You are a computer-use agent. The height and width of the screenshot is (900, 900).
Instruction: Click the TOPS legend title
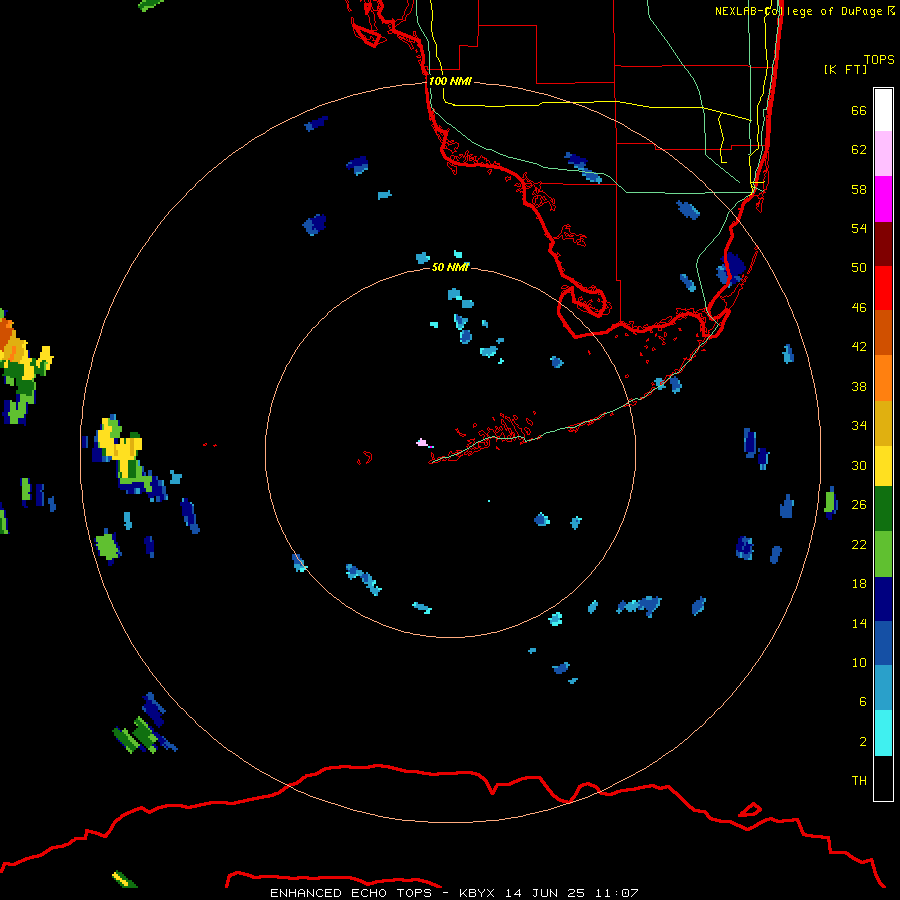pos(879,60)
